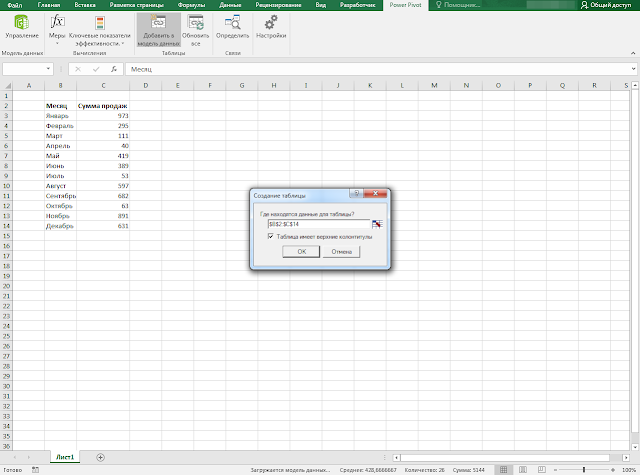The image size is (640, 475).
Task: Open help in Create Table dialog
Action: pyautogui.click(x=356, y=193)
